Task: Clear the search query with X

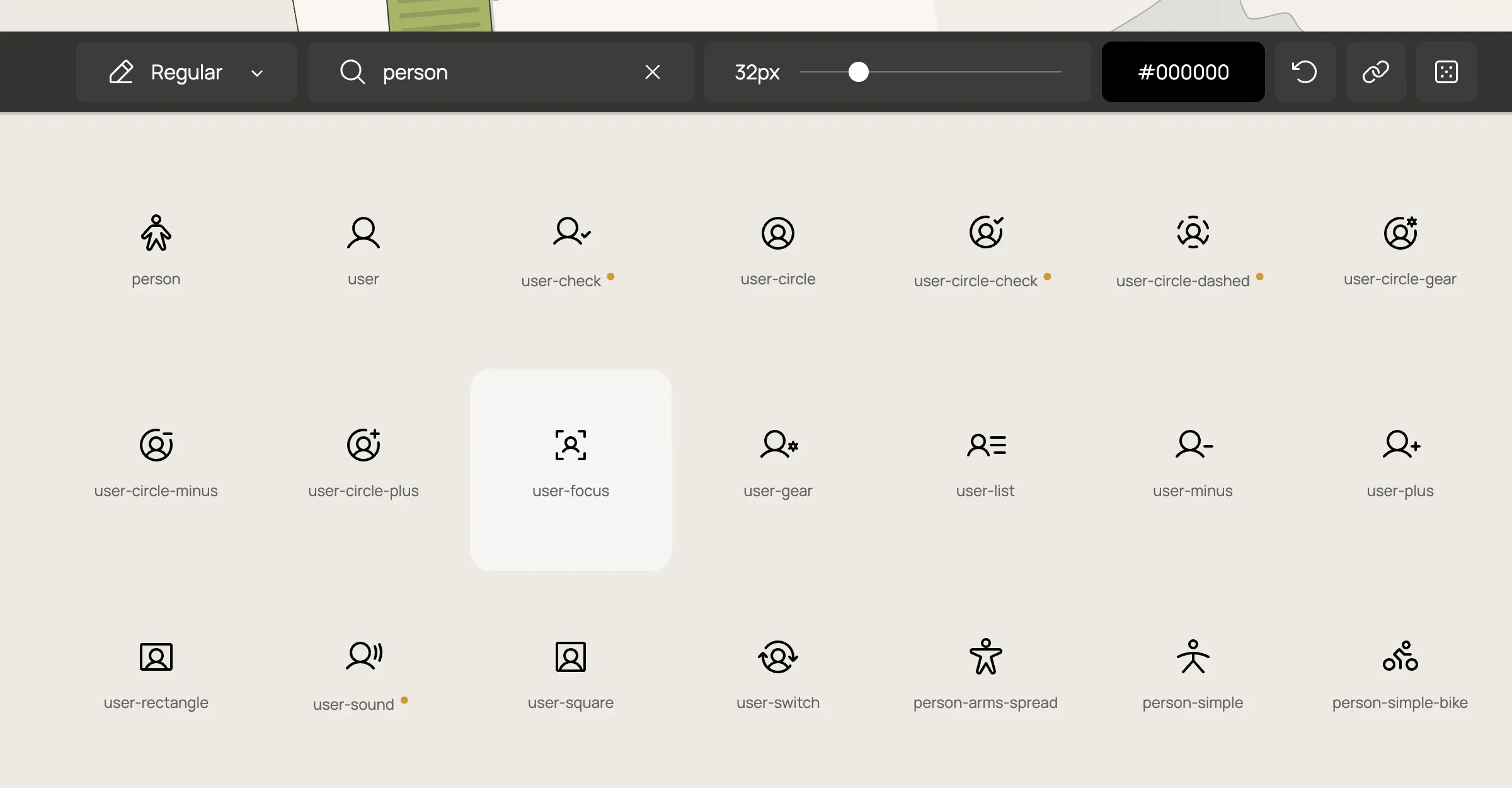Action: (x=653, y=72)
